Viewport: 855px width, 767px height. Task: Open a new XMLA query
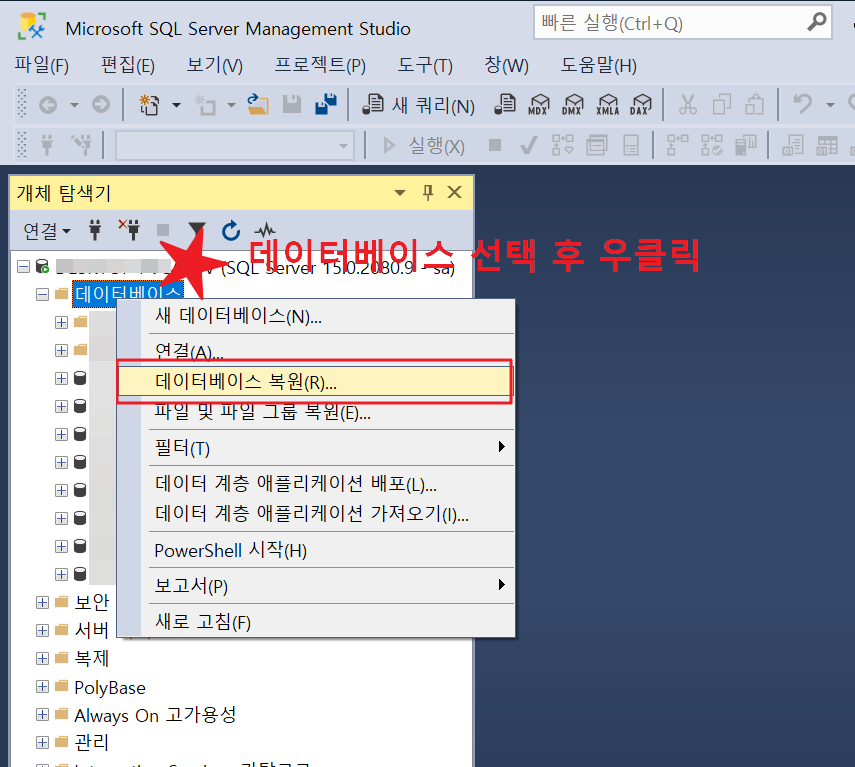point(607,104)
